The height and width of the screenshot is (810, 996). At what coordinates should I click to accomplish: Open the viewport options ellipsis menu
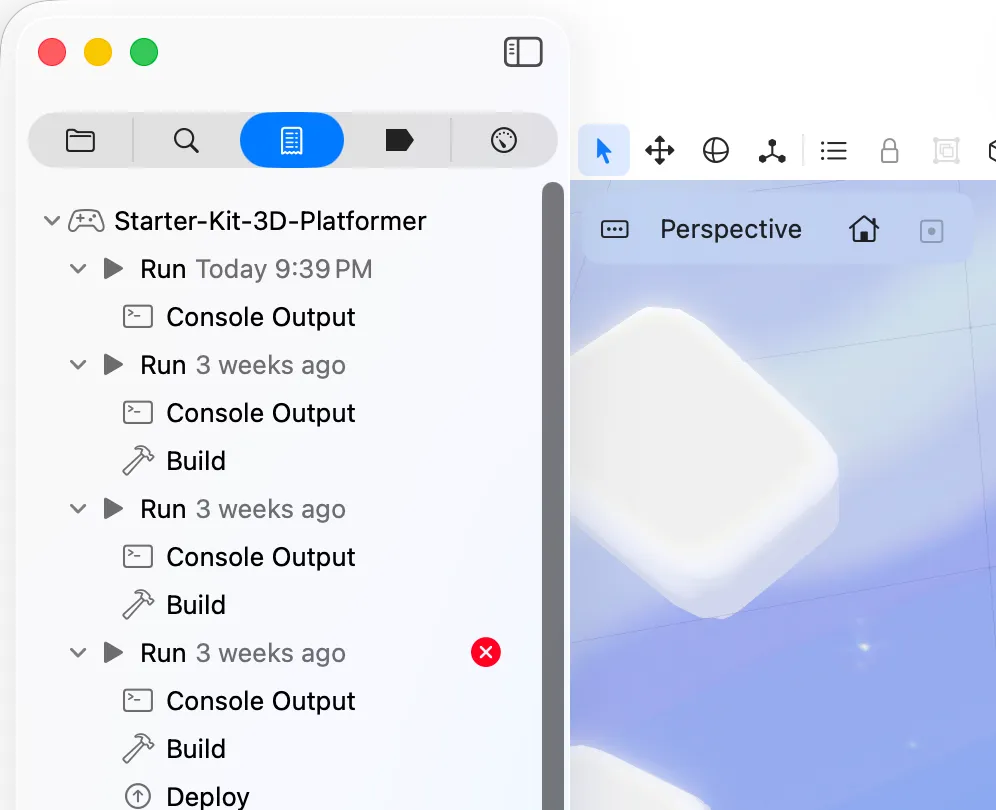click(614, 229)
